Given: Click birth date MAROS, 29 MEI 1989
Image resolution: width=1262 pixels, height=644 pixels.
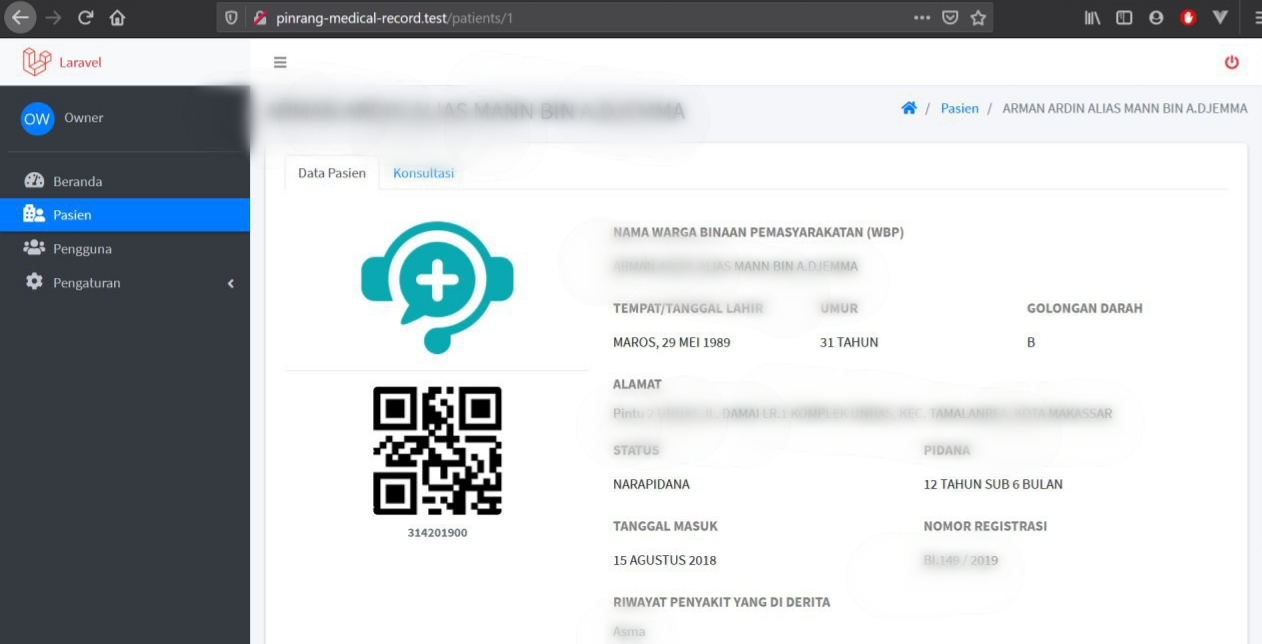Looking at the screenshot, I should point(672,342).
